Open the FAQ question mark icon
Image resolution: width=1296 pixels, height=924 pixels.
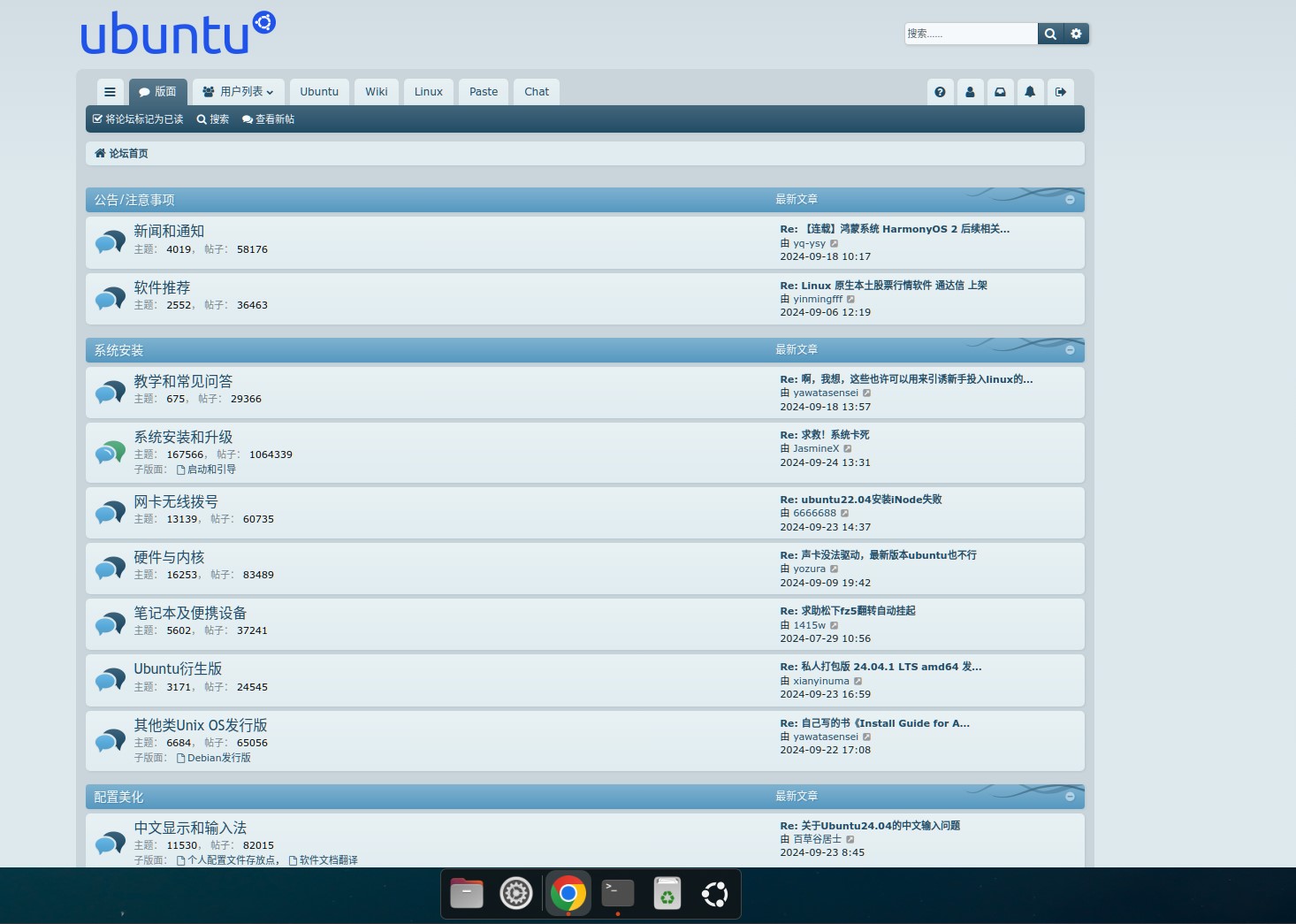pyautogui.click(x=940, y=92)
